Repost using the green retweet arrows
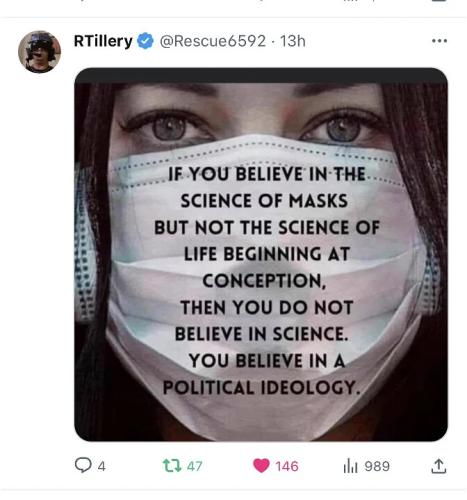 172,466
